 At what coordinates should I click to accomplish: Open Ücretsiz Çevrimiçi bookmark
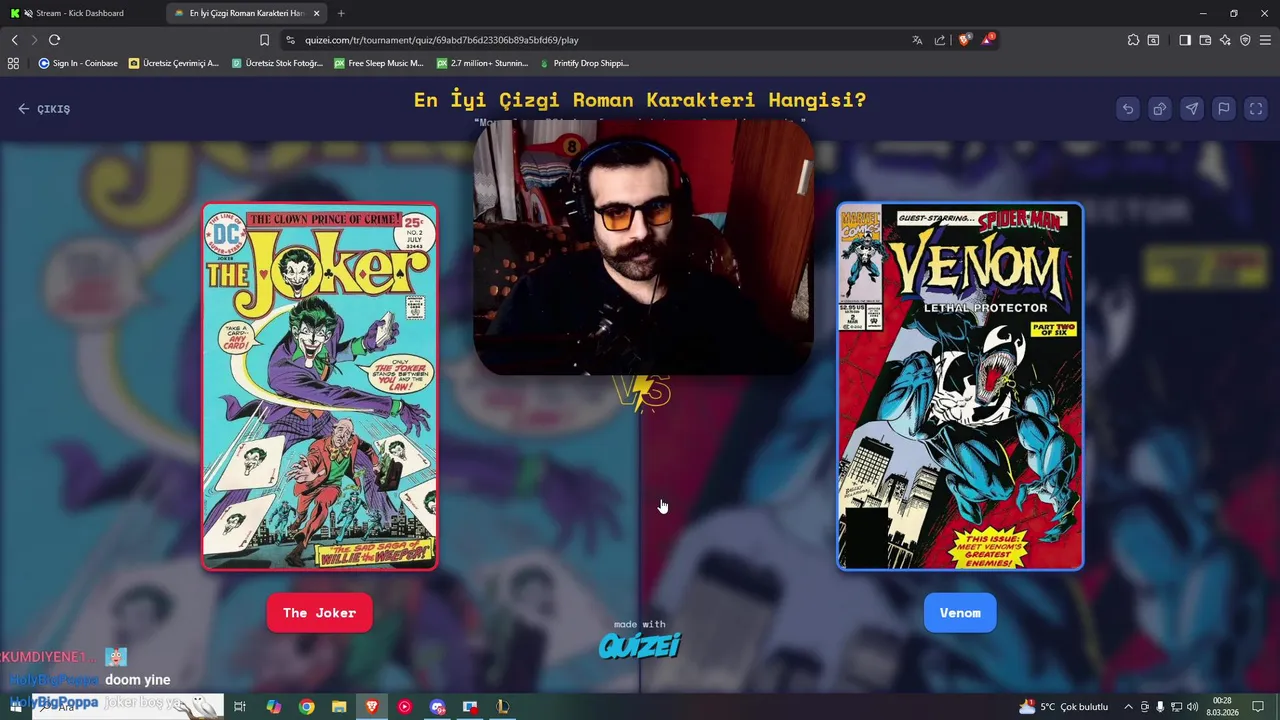click(x=173, y=63)
